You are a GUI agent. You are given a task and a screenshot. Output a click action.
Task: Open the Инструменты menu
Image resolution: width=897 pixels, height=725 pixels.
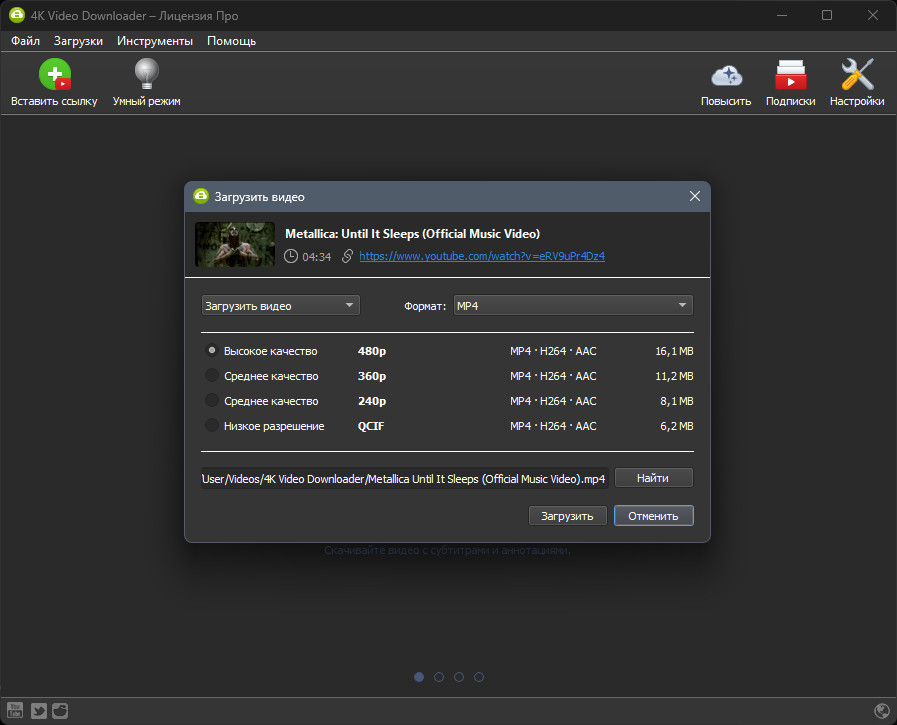click(154, 41)
